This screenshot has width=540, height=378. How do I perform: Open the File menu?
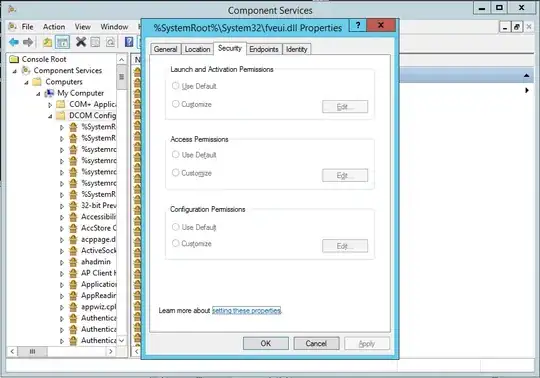[27, 27]
